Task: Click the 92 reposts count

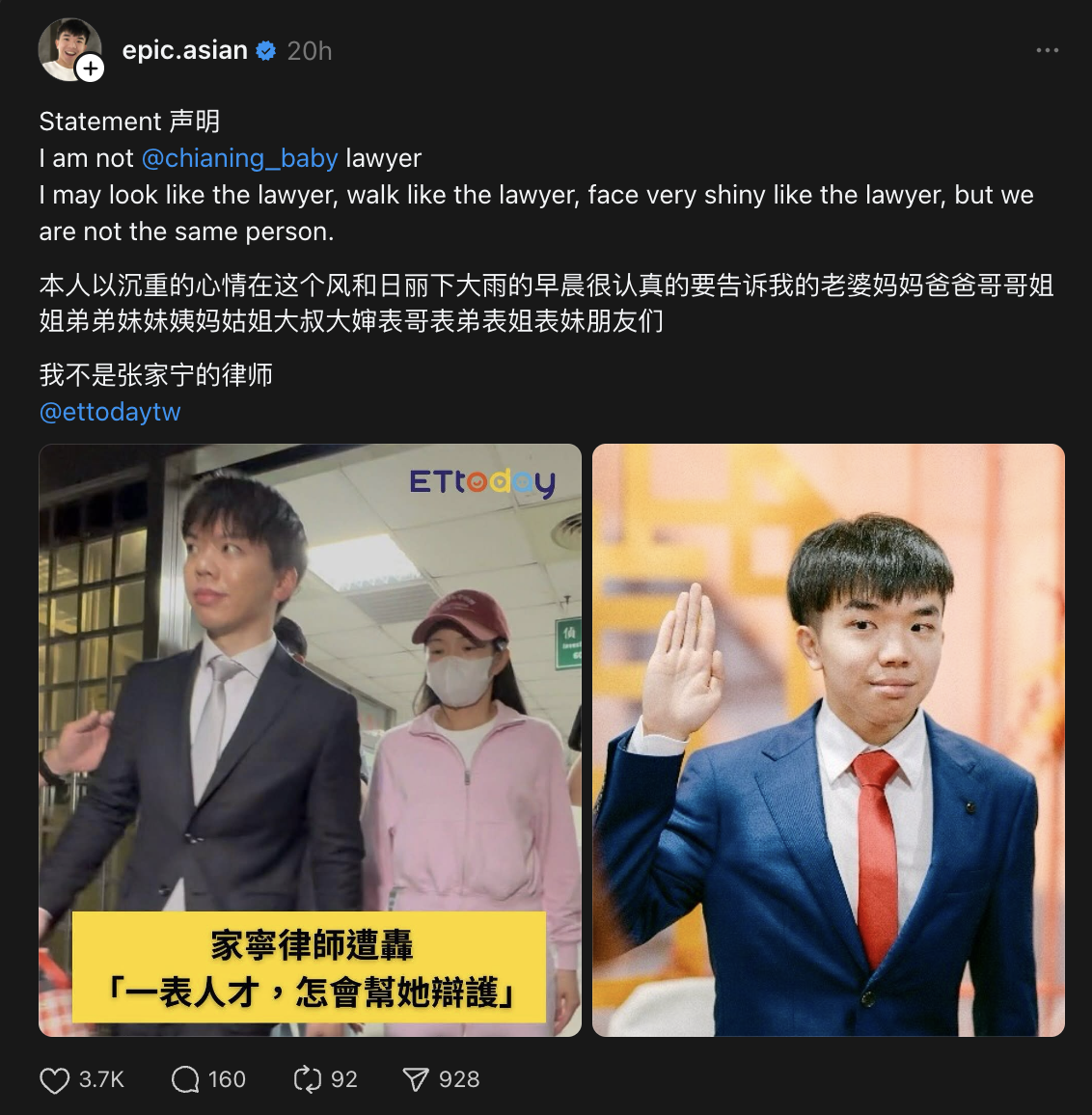Action: coord(343,1079)
